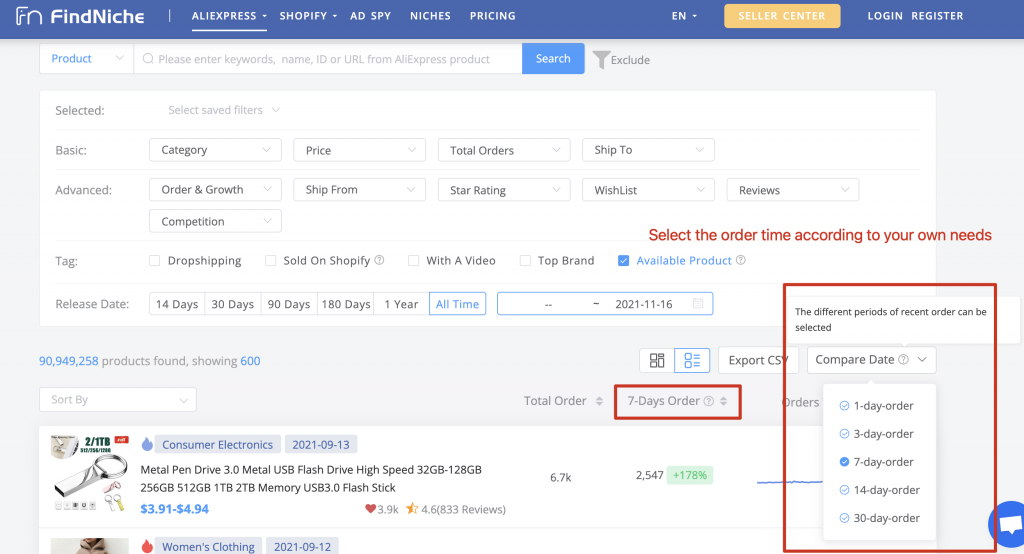1024x554 pixels.
Task: Check the With A Video checkbox
Action: click(413, 261)
